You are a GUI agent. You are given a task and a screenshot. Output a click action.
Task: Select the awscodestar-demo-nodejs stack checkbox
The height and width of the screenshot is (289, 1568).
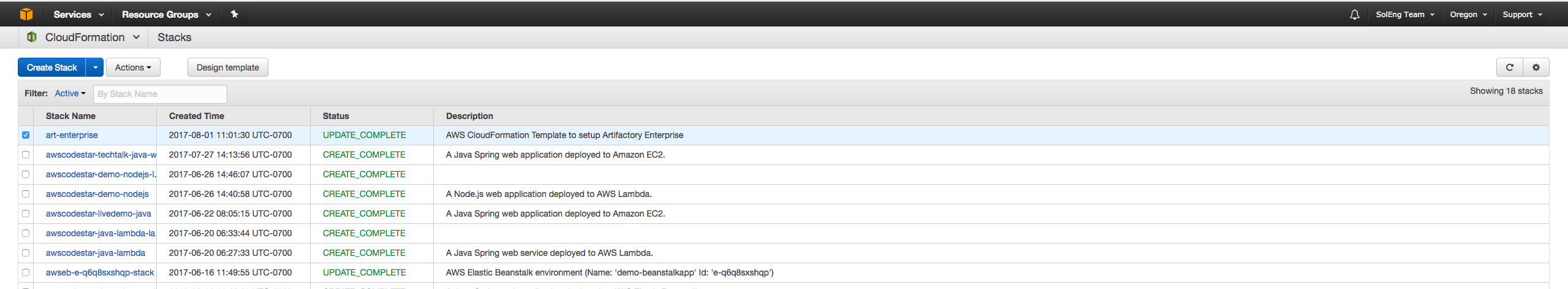click(x=26, y=194)
